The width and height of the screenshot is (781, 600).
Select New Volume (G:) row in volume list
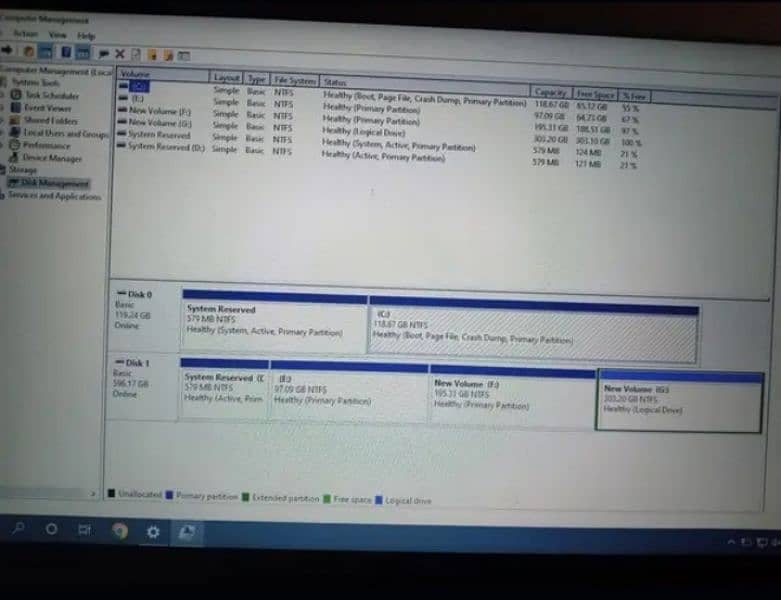pyautogui.click(x=160, y=122)
